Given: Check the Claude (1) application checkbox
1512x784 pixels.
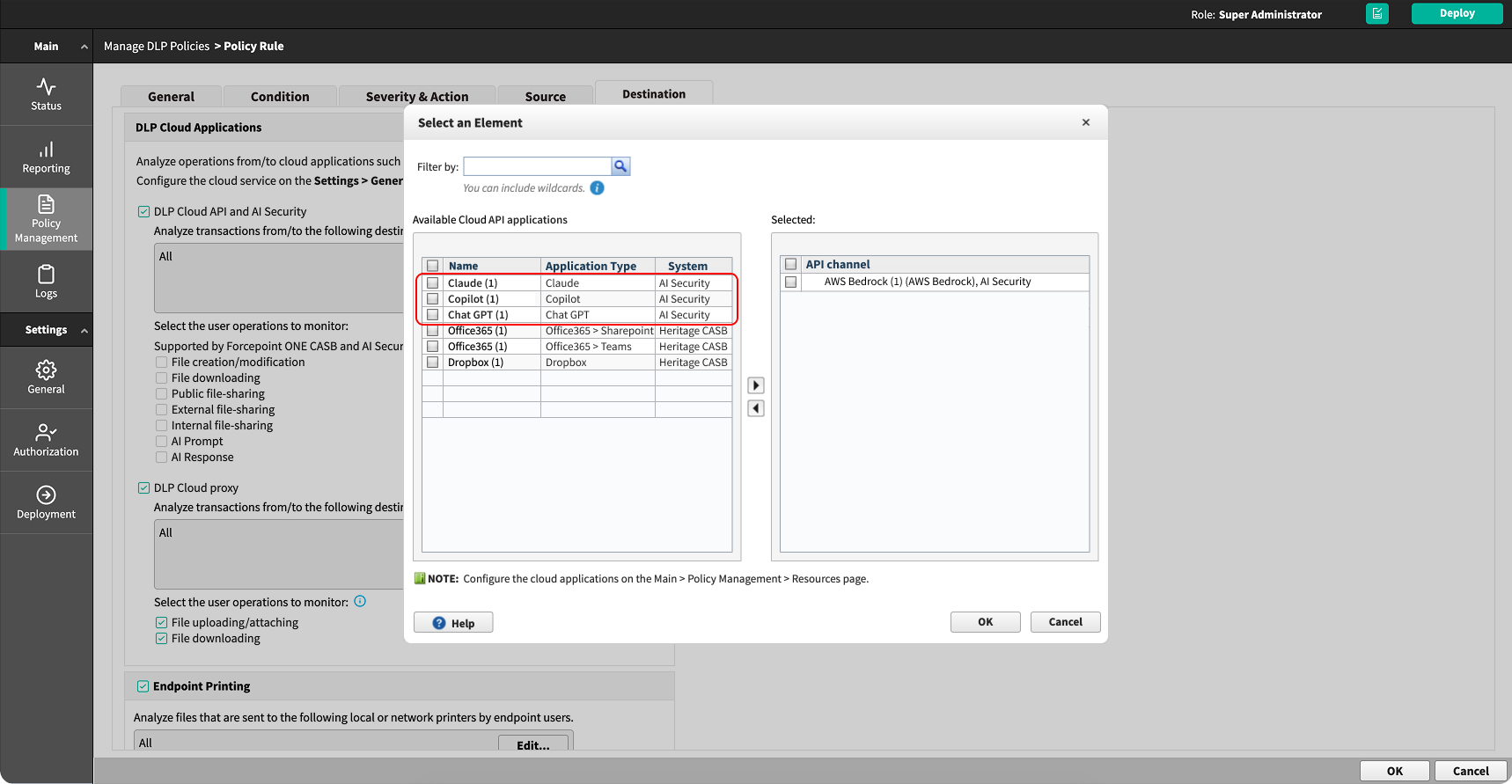Looking at the screenshot, I should pos(433,283).
